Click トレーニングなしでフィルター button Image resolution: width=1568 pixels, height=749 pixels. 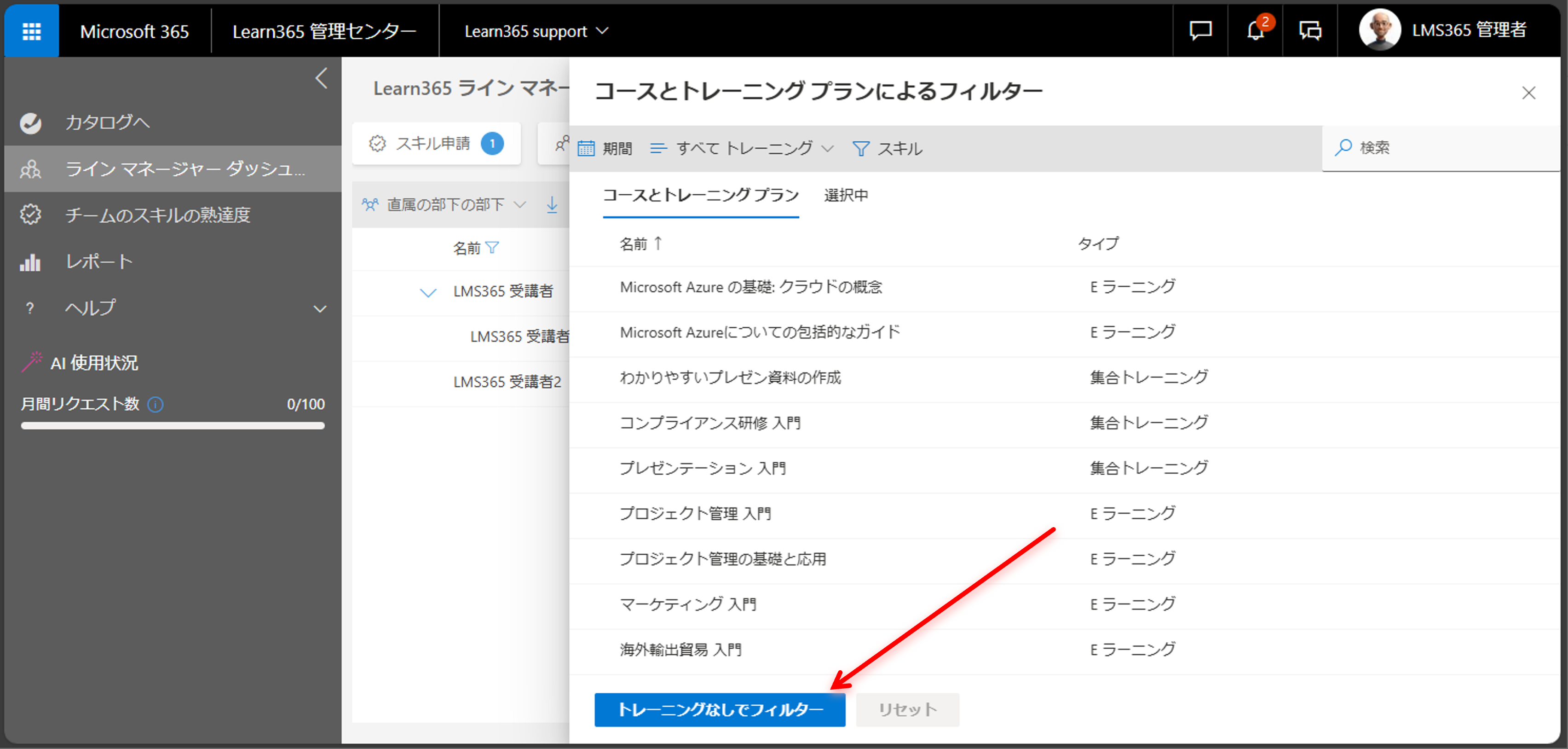[720, 709]
